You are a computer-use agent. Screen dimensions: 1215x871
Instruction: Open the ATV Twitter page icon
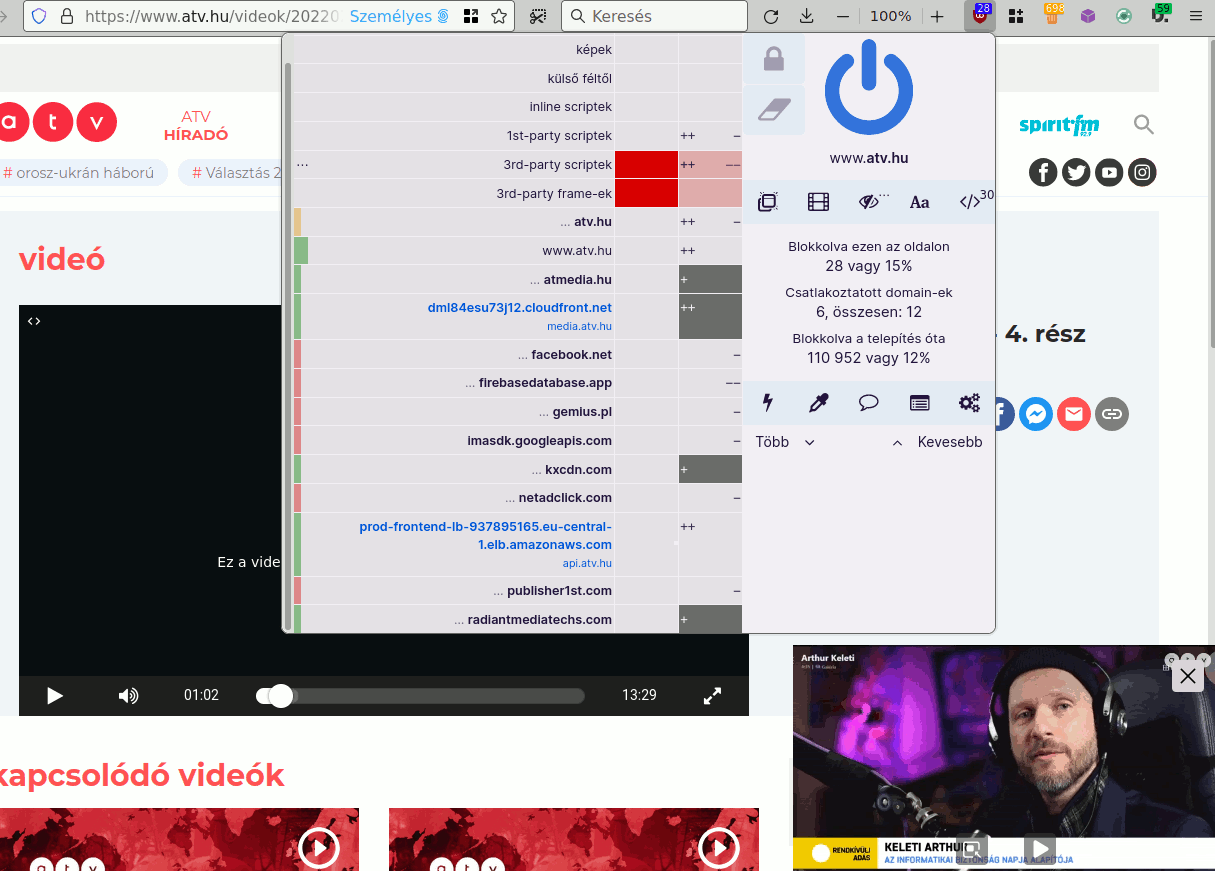coord(1076,173)
